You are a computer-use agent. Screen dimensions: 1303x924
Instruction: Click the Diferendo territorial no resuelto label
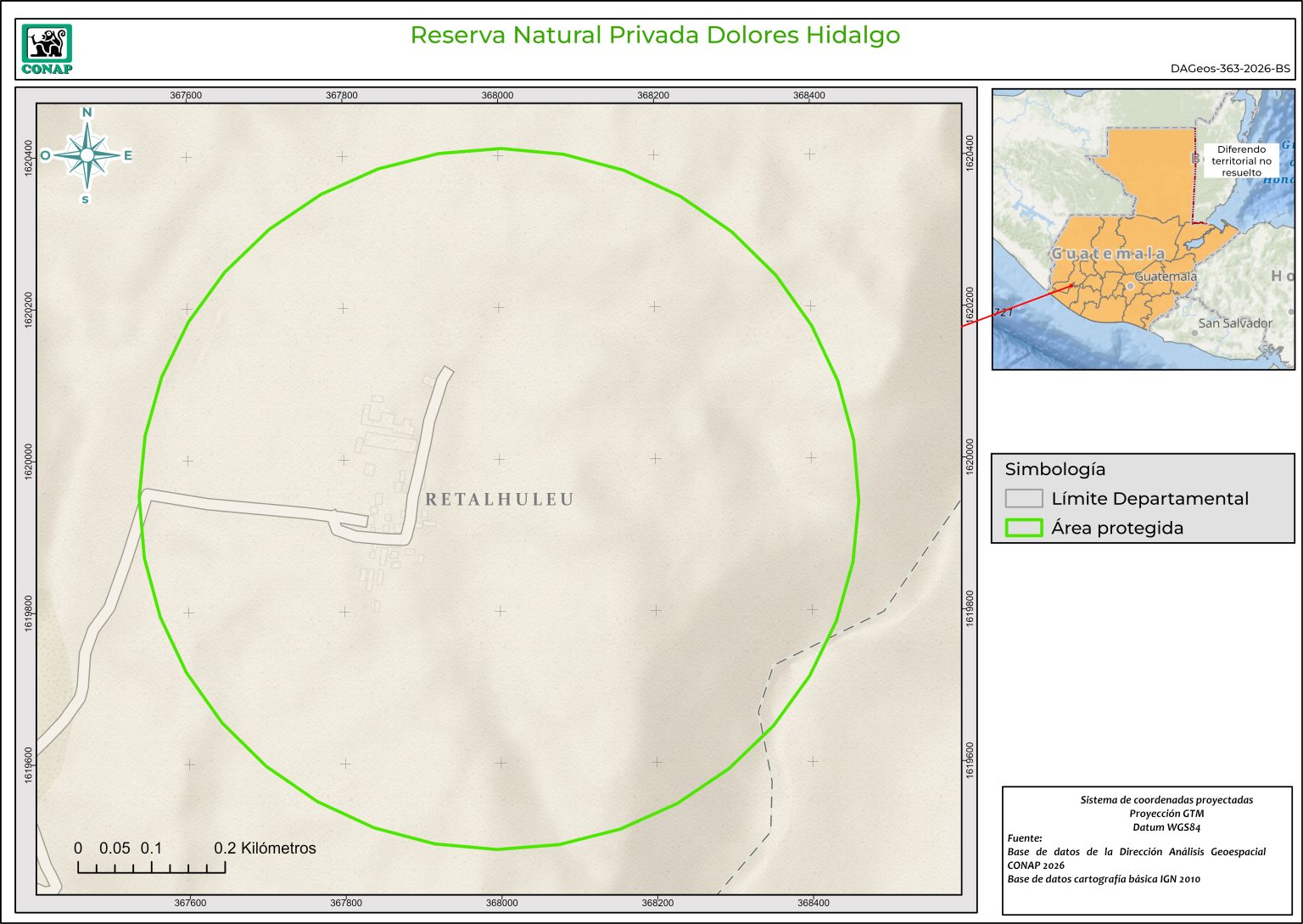tap(1241, 161)
